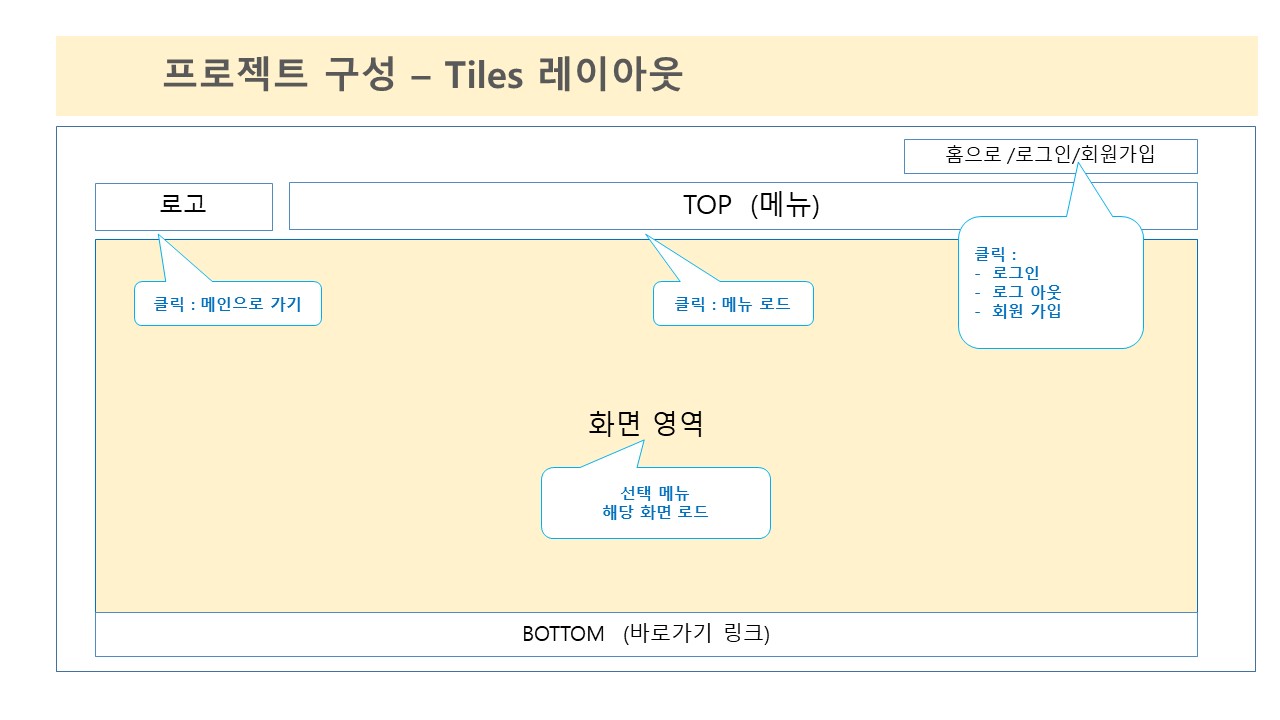The image size is (1280, 720).
Task: Click the word 'Tiles' in the title
Action: pos(484,75)
